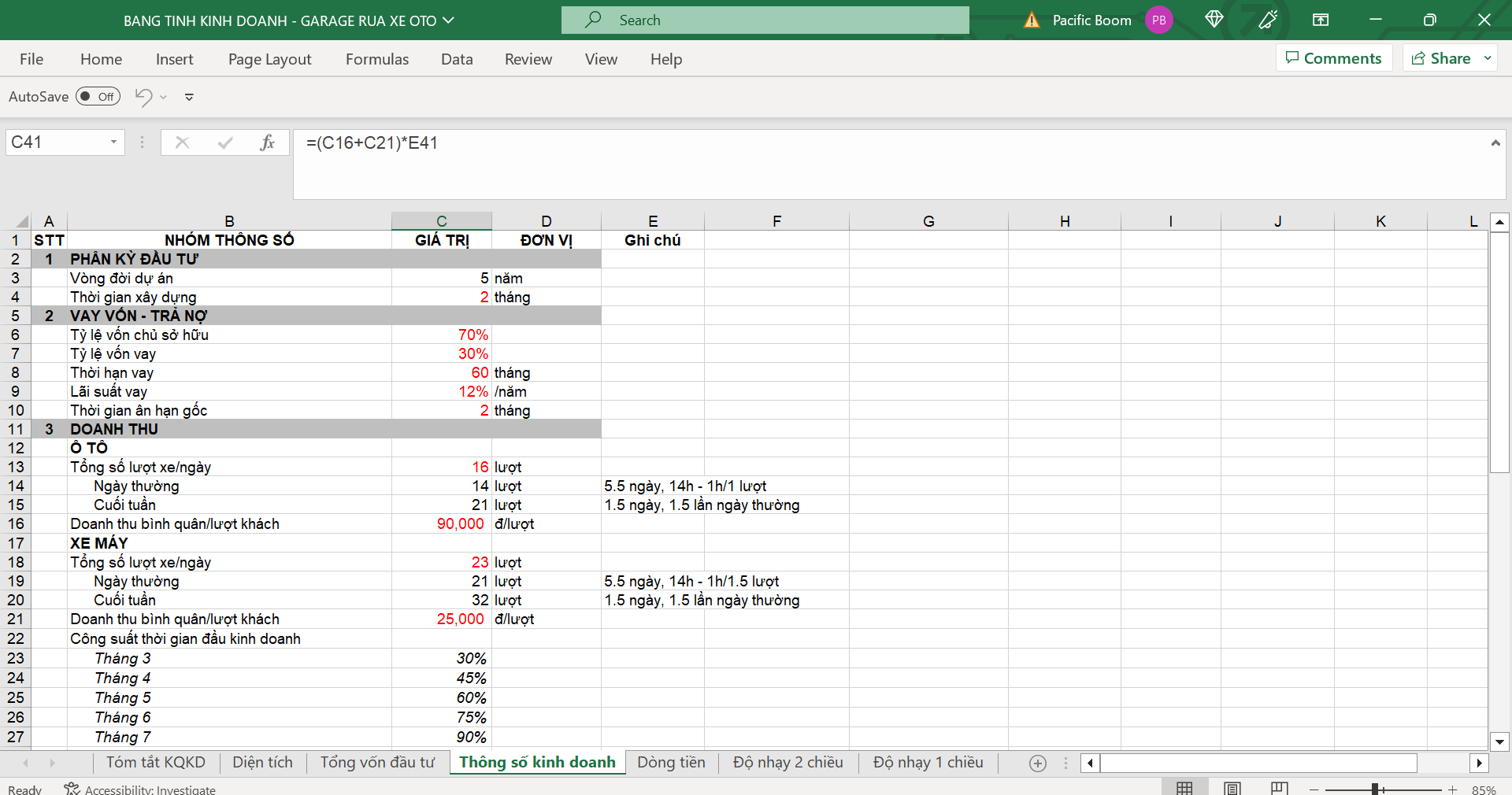The width and height of the screenshot is (1512, 795).
Task: Open Customize Quick Access Toolbar dropdown
Action: 189,97
